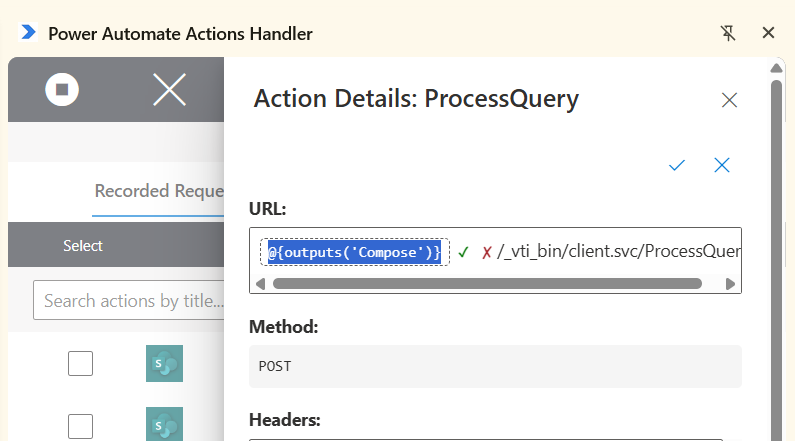
Task: Accept the Compose expression with green check
Action: 463,252
